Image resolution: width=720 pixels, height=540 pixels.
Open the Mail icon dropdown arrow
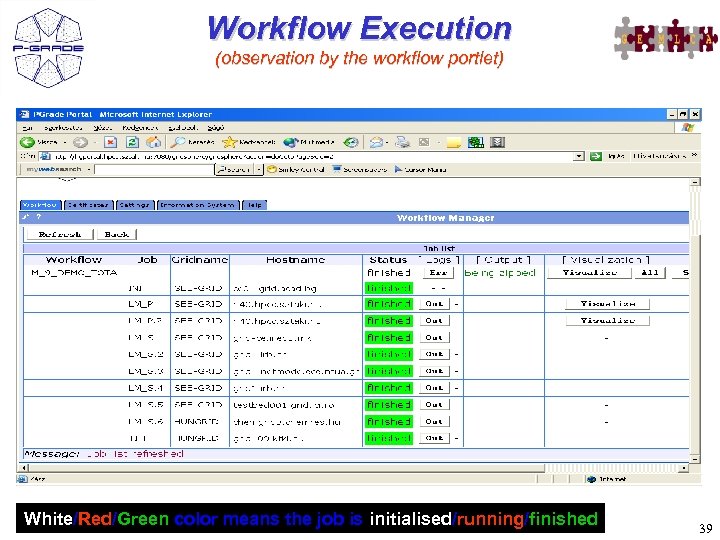(x=386, y=142)
